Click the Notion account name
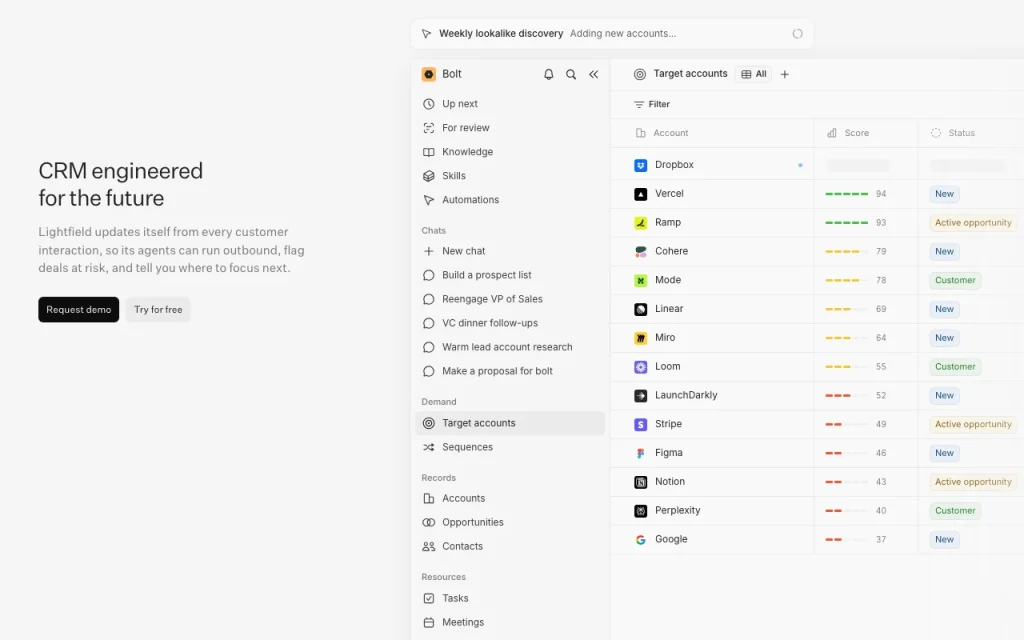1024x640 pixels. click(670, 481)
